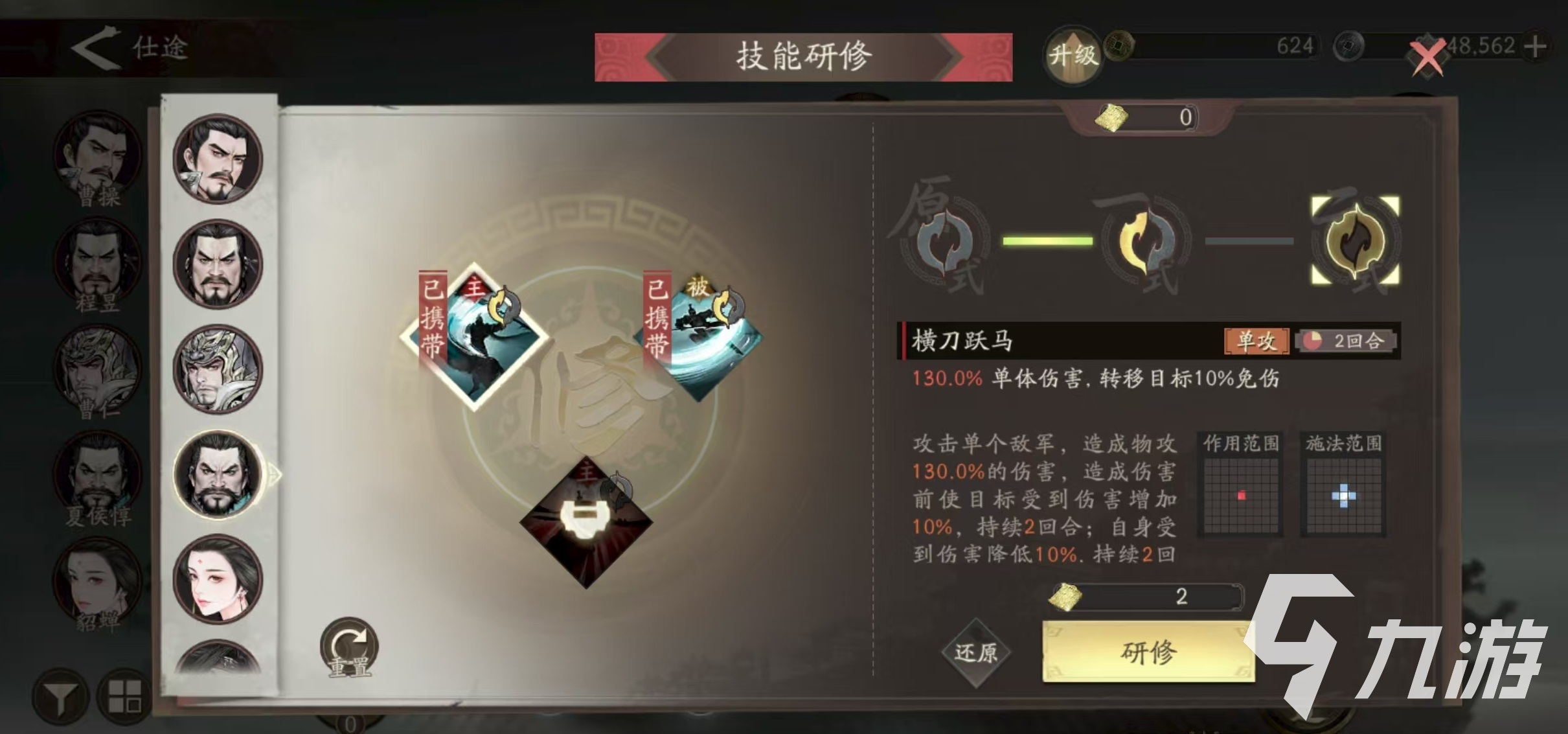The height and width of the screenshot is (734, 1568).
Task: Choose the 曹操 general portrait
Action: 218,159
